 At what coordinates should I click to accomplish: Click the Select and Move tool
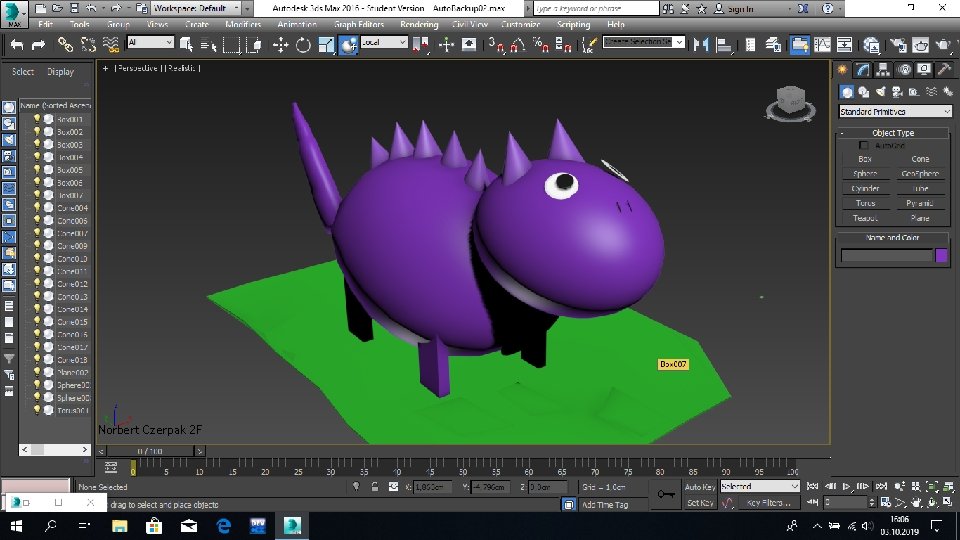pyautogui.click(x=280, y=44)
